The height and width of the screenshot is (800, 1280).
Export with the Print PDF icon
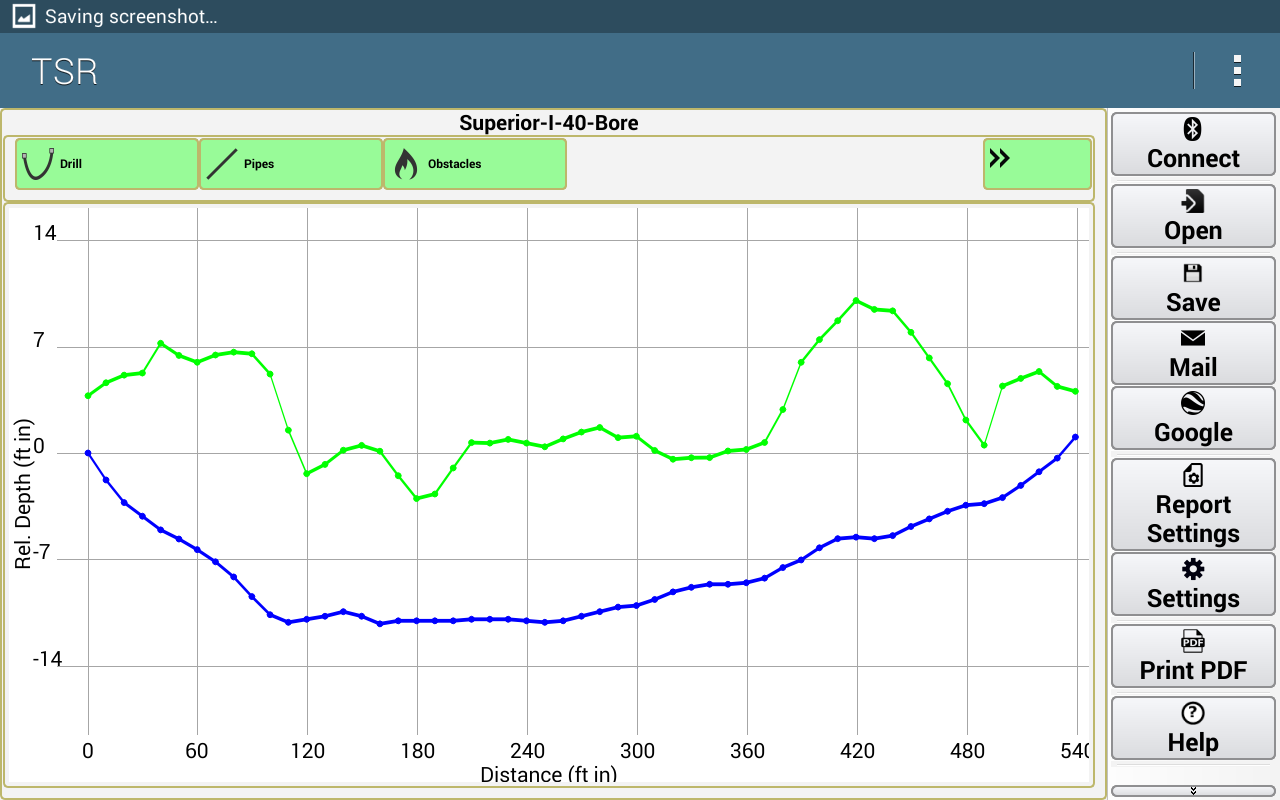(x=1192, y=642)
